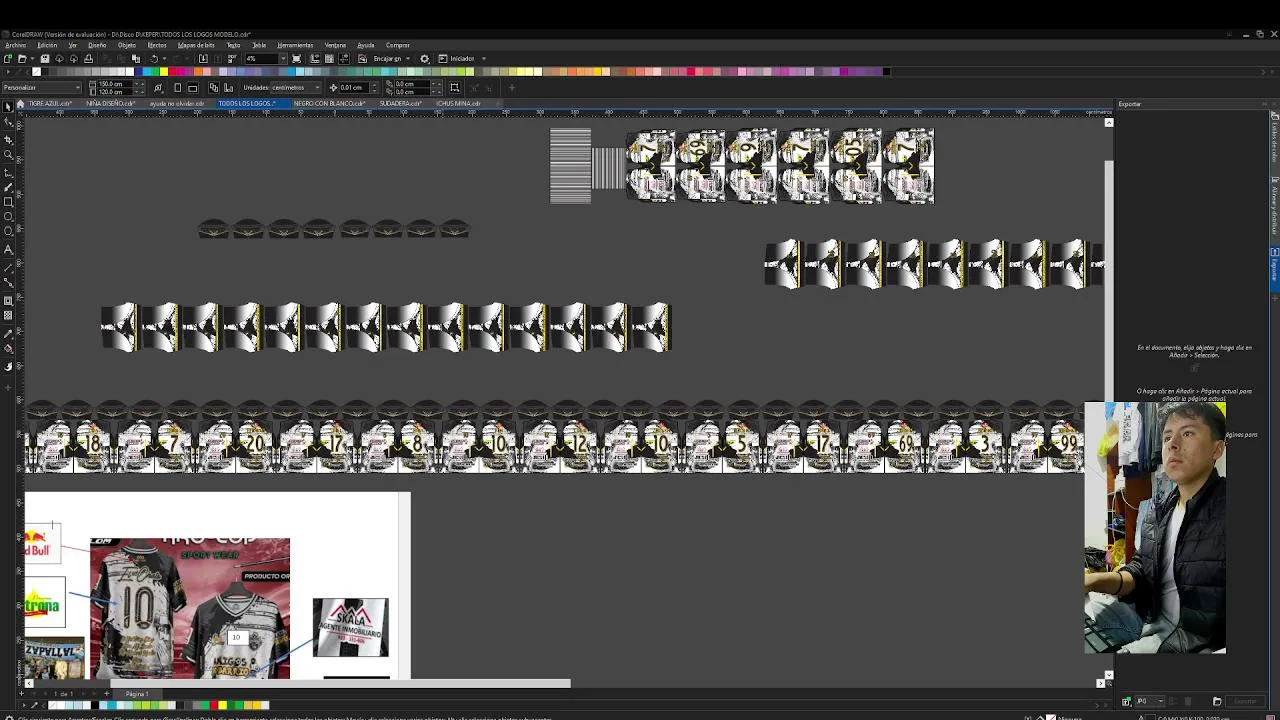Select the Transparency checker tool
The image size is (1280, 720).
[x=8, y=315]
